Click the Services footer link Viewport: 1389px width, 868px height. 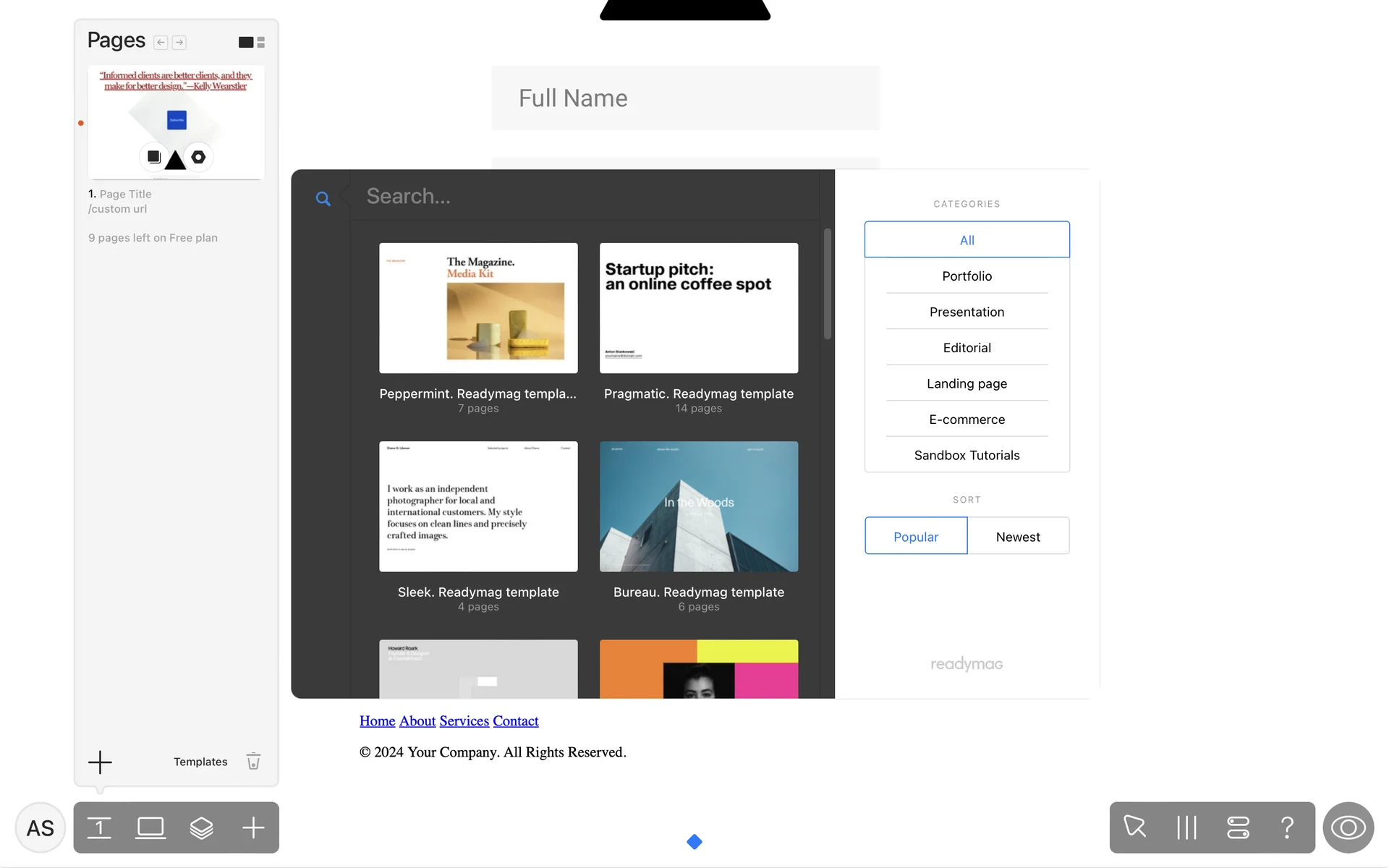pos(464,720)
